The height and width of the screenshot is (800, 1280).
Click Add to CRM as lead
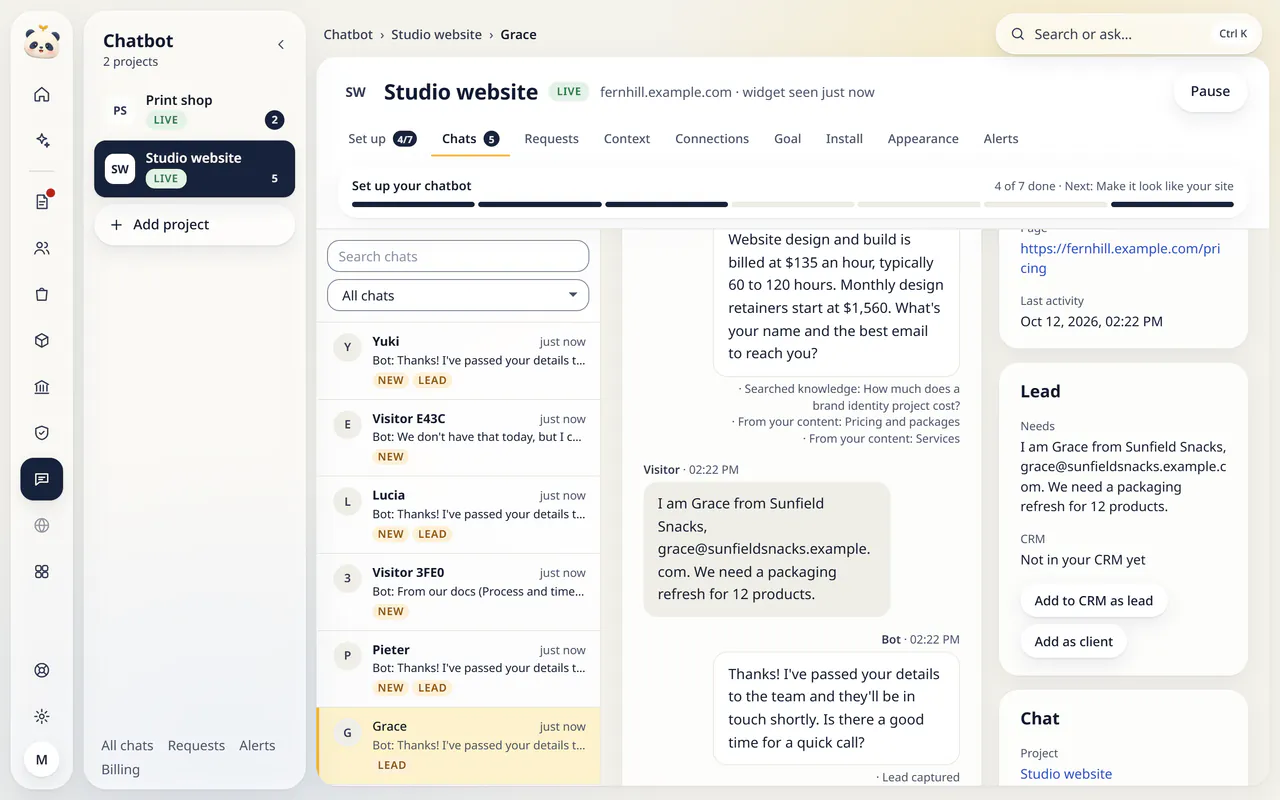click(x=1093, y=600)
